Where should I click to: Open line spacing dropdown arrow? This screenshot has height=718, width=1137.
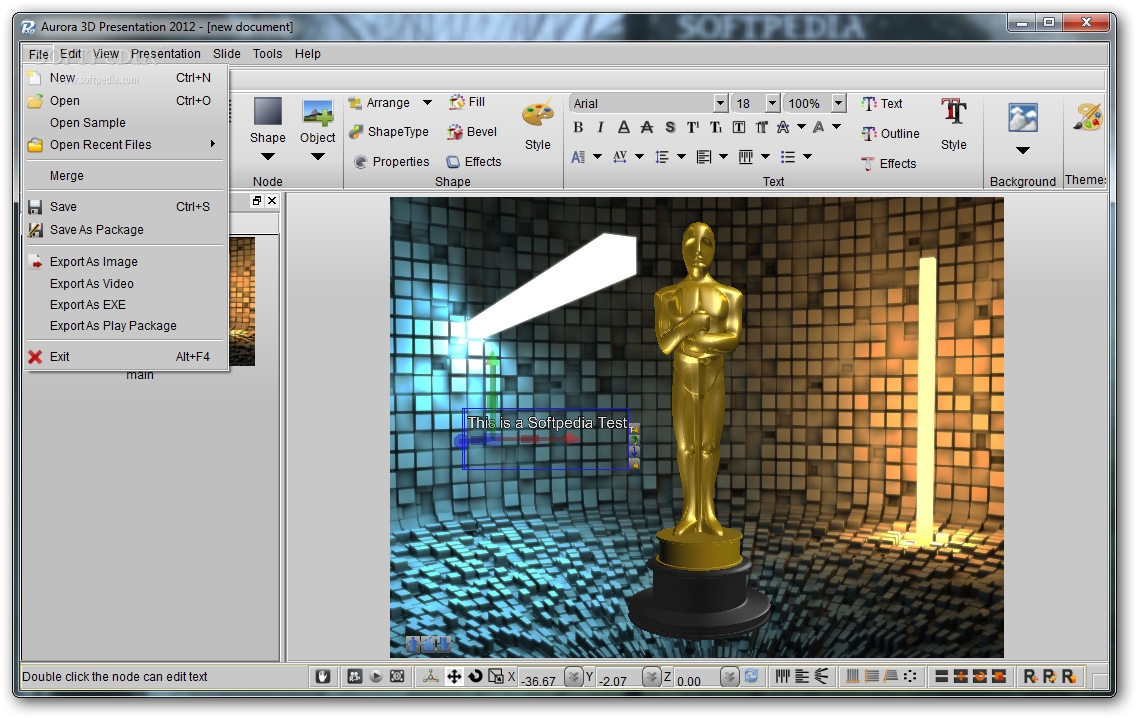(681, 157)
